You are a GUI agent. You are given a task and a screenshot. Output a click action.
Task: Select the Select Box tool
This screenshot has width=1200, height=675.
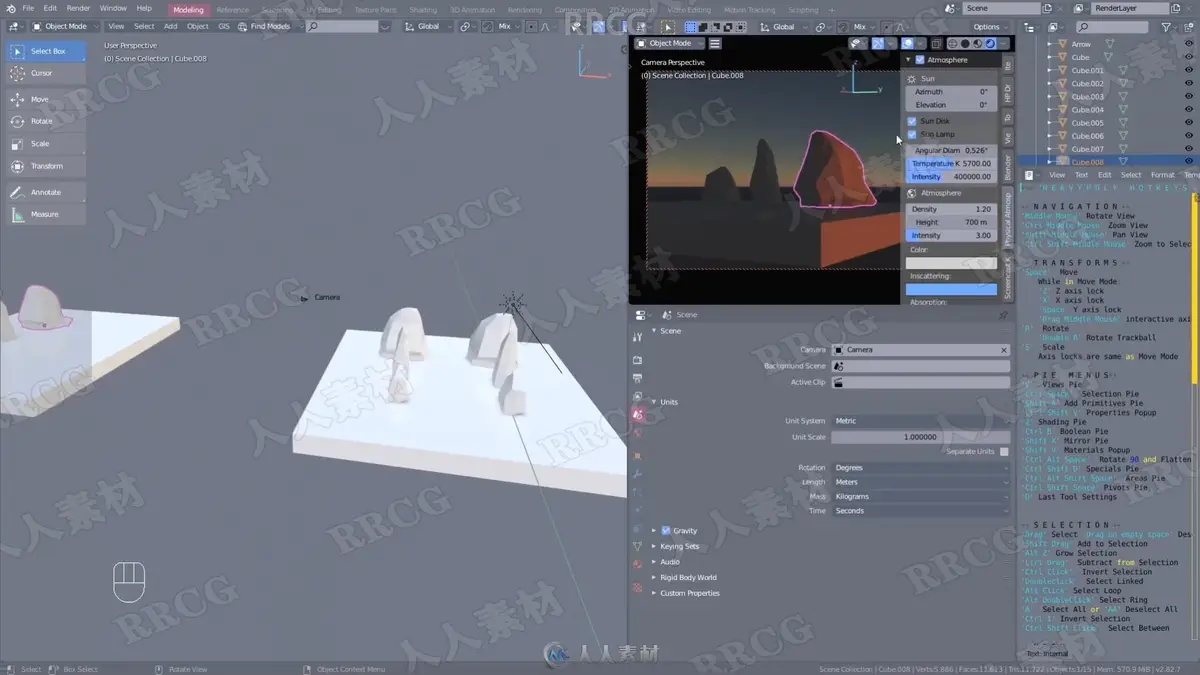pos(46,51)
